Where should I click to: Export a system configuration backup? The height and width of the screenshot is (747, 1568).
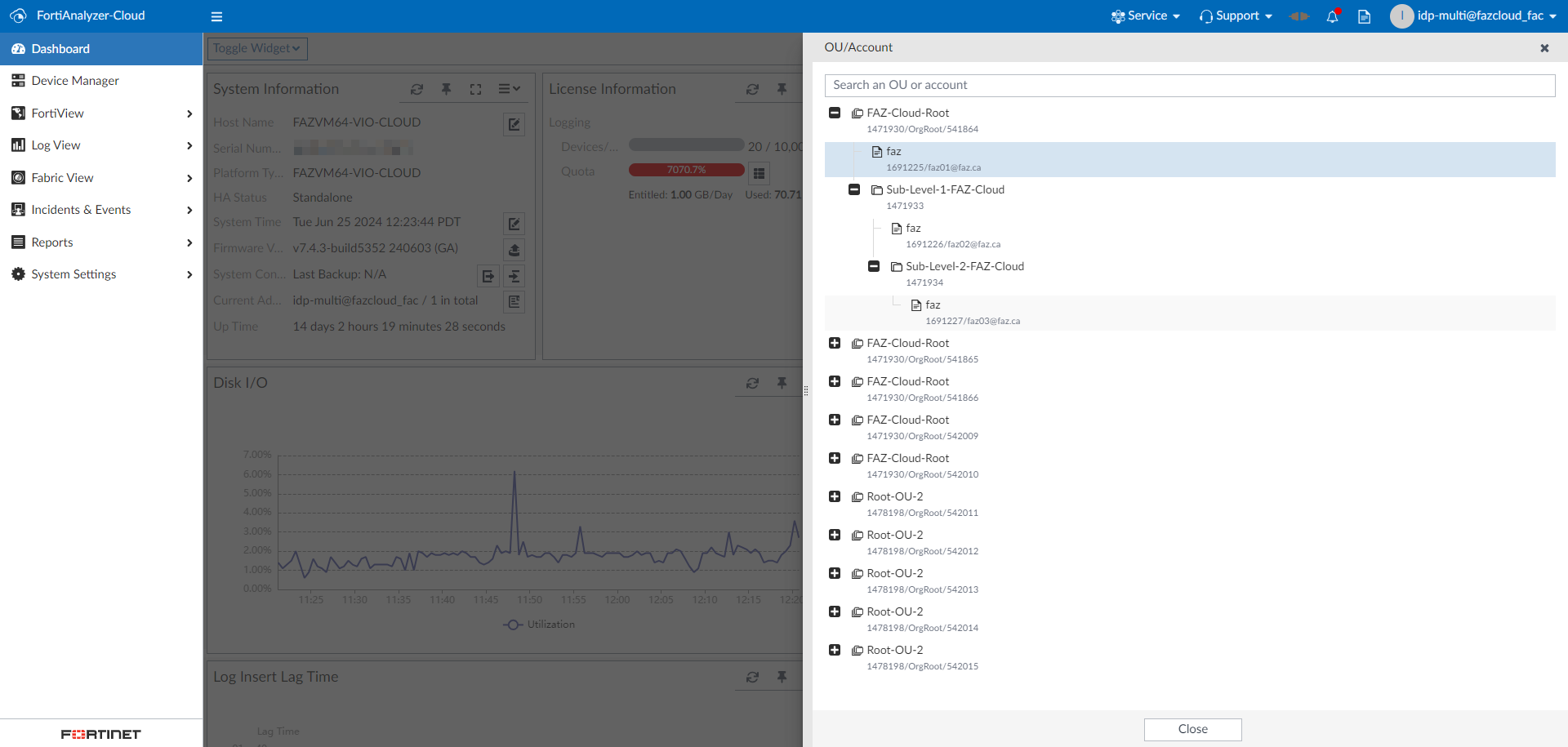(488, 276)
